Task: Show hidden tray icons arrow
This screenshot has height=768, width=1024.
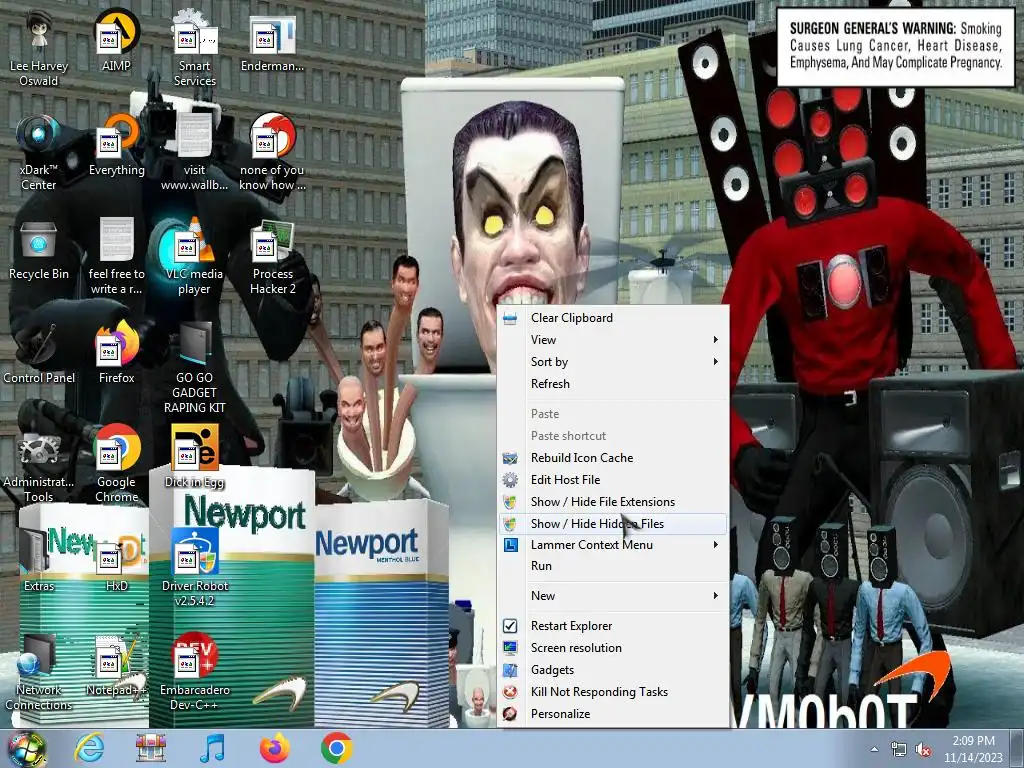Action: point(874,749)
